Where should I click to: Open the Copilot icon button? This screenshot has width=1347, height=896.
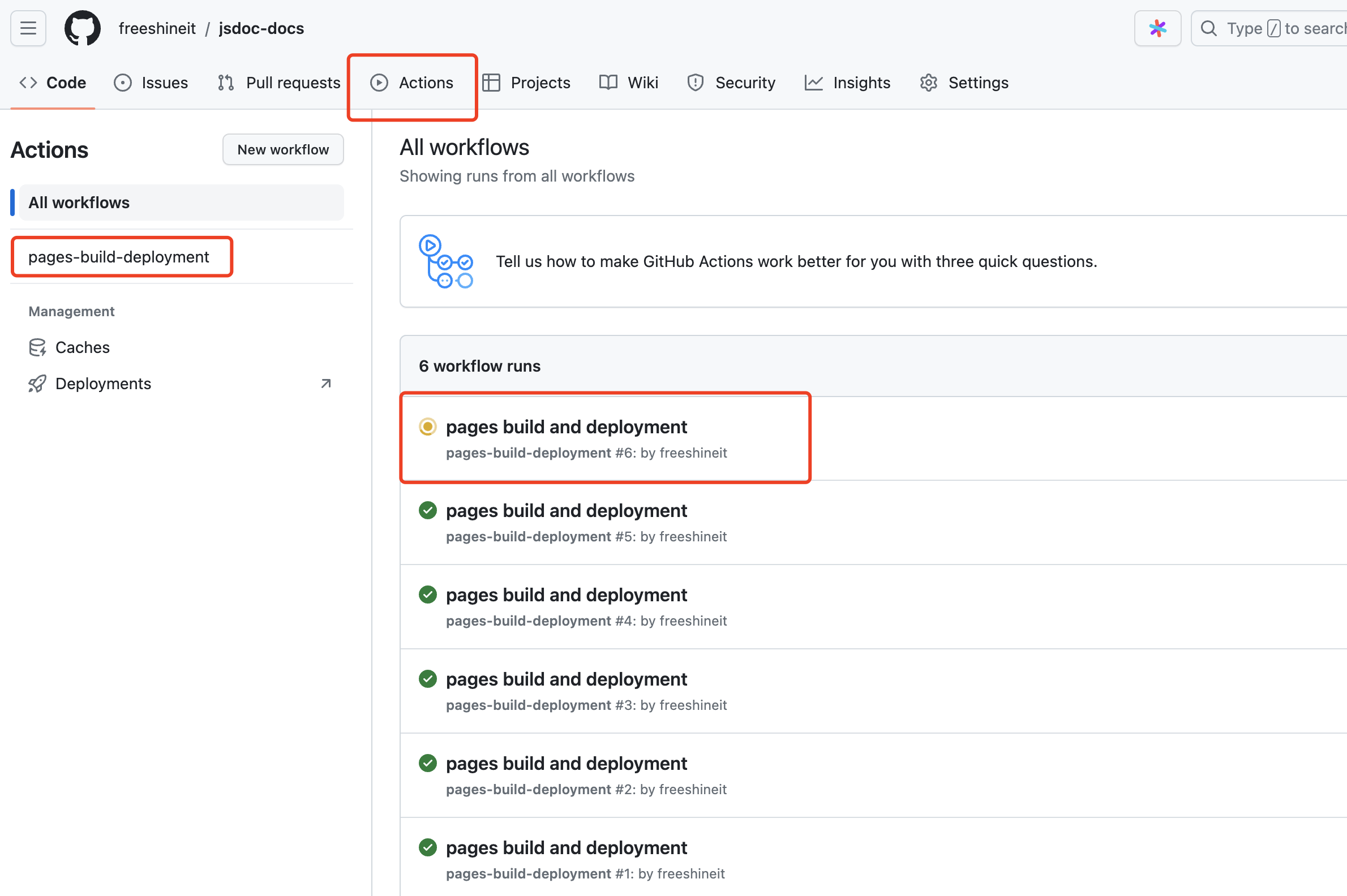[1157, 28]
